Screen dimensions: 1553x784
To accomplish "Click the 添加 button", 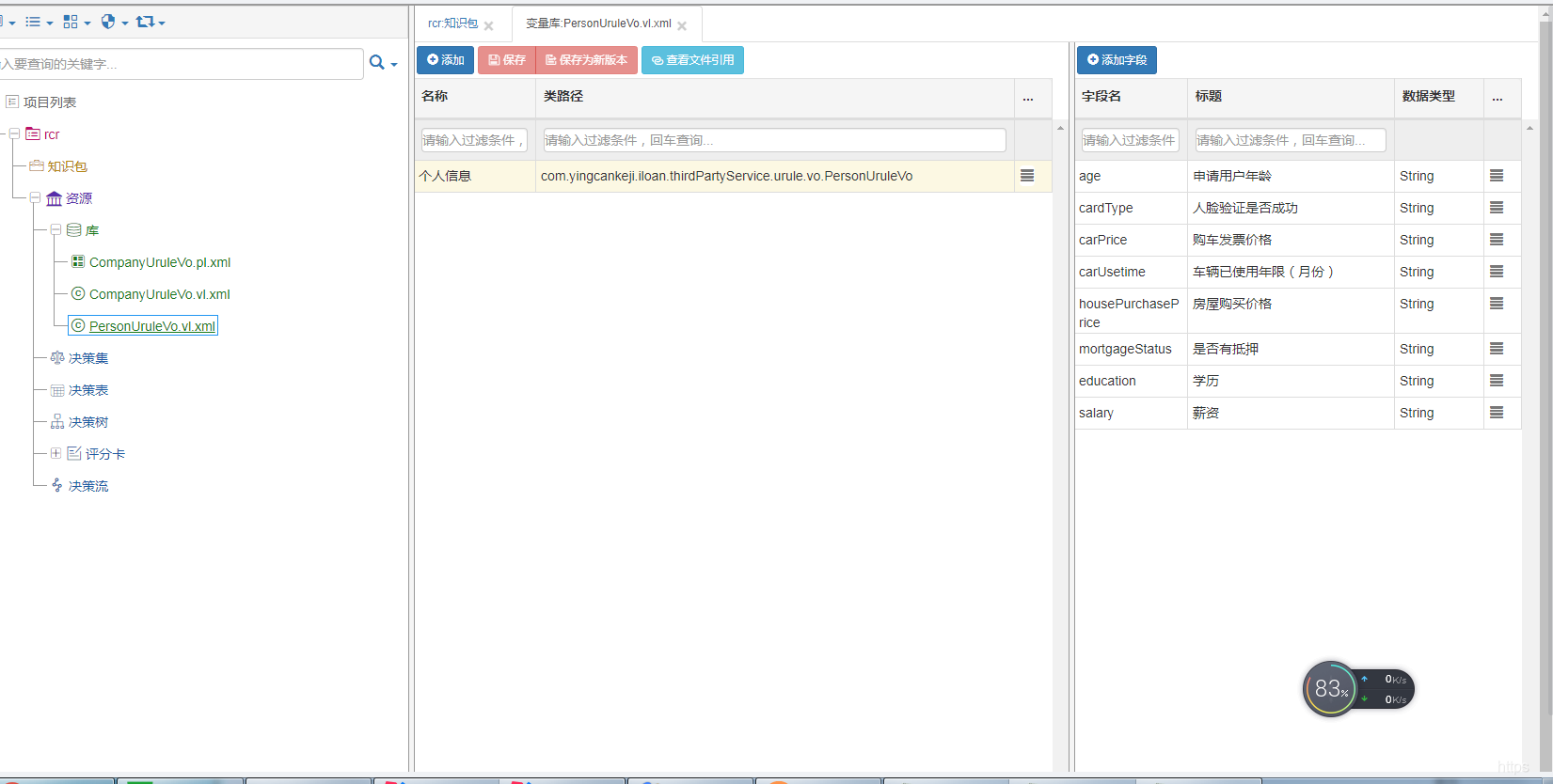I will 445,60.
